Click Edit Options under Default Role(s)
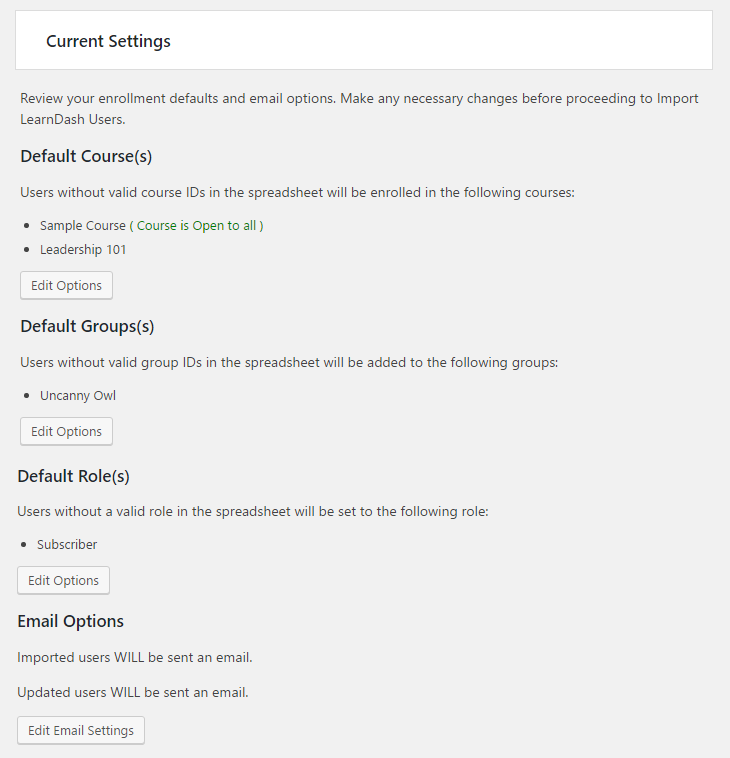 point(63,580)
